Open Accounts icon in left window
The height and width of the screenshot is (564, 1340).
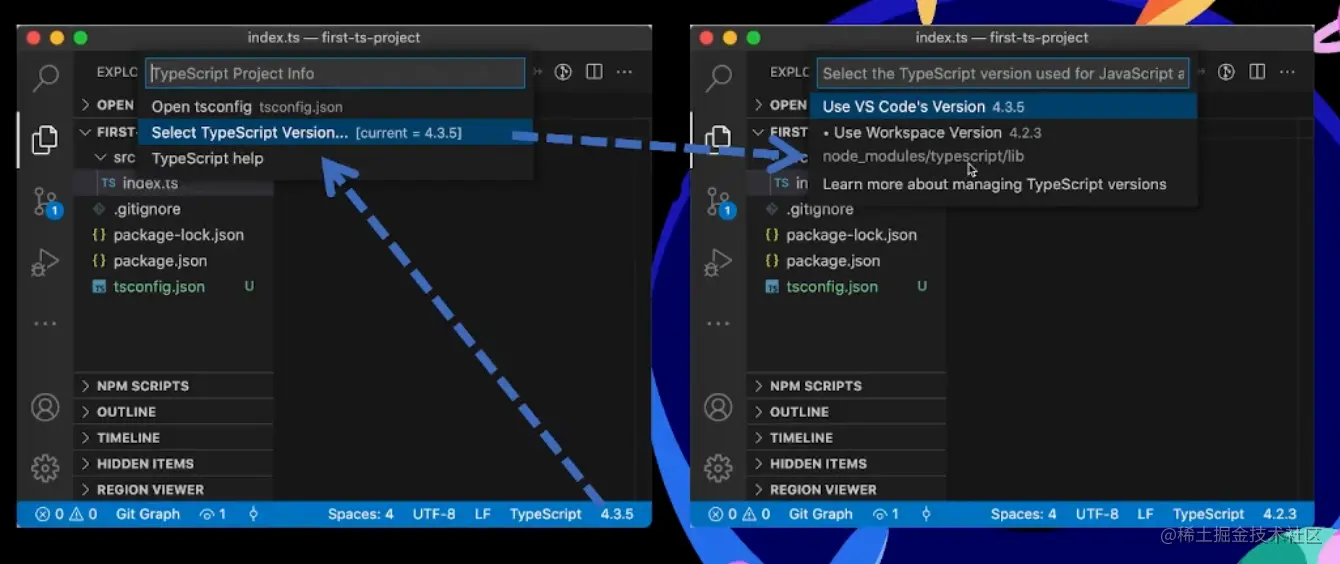pyautogui.click(x=45, y=407)
